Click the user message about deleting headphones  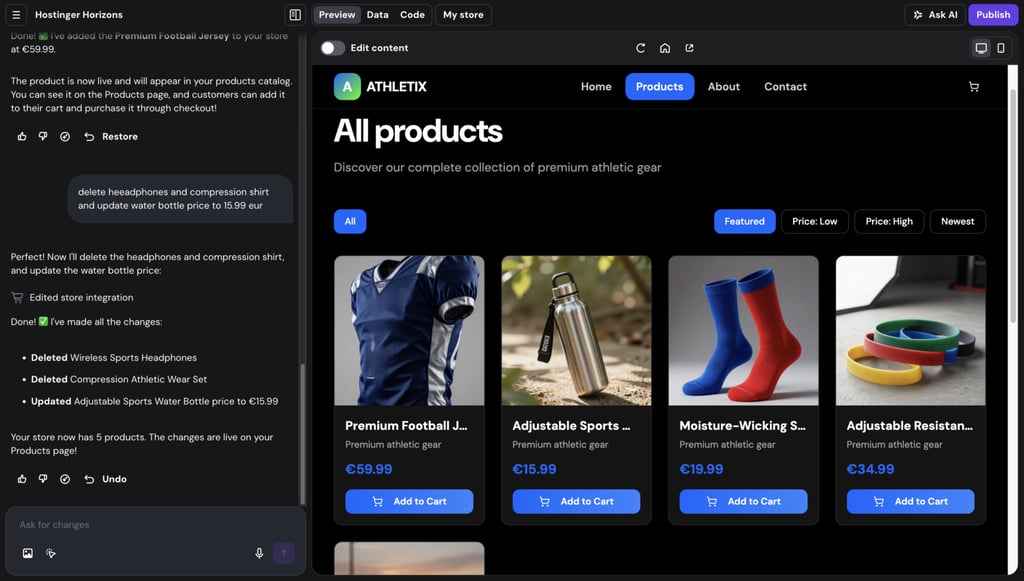tap(180, 198)
